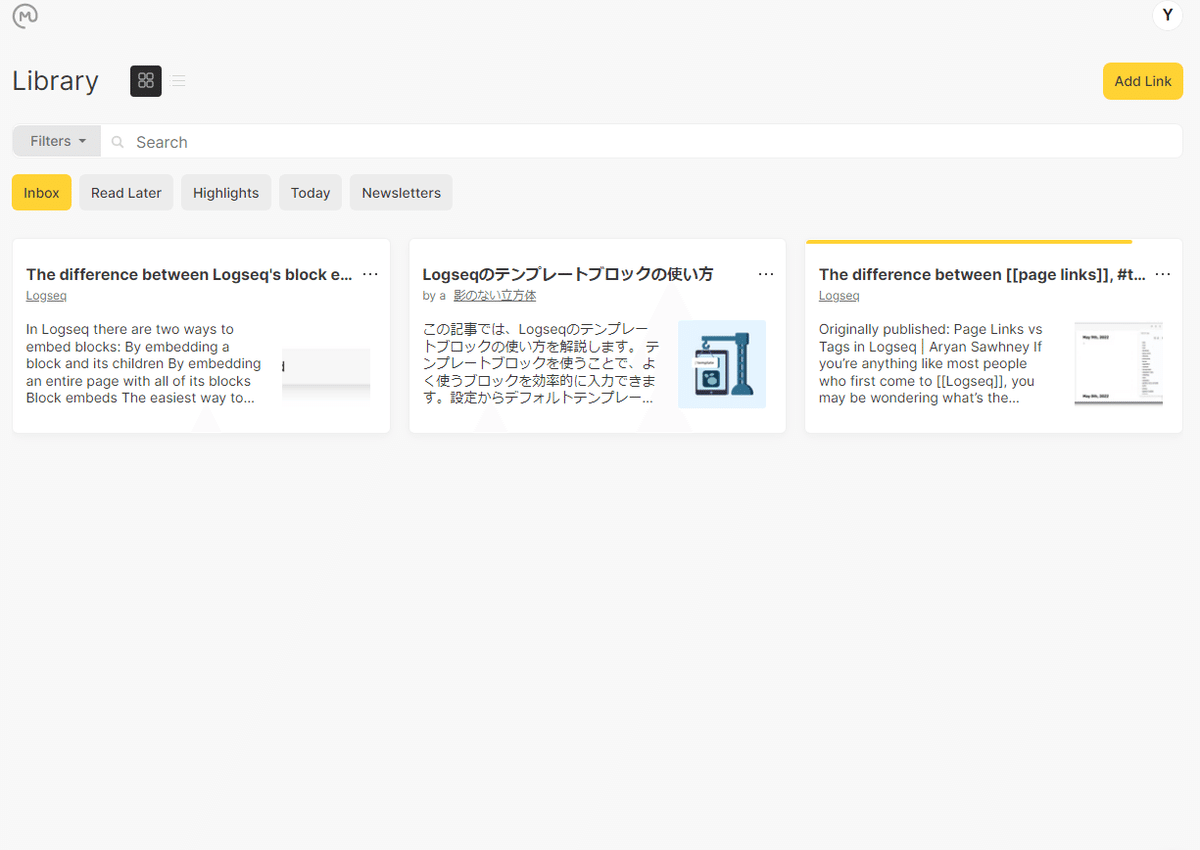Viewport: 1200px width, 850px height.
Task: Open the Y user avatar menu
Action: [x=1167, y=15]
